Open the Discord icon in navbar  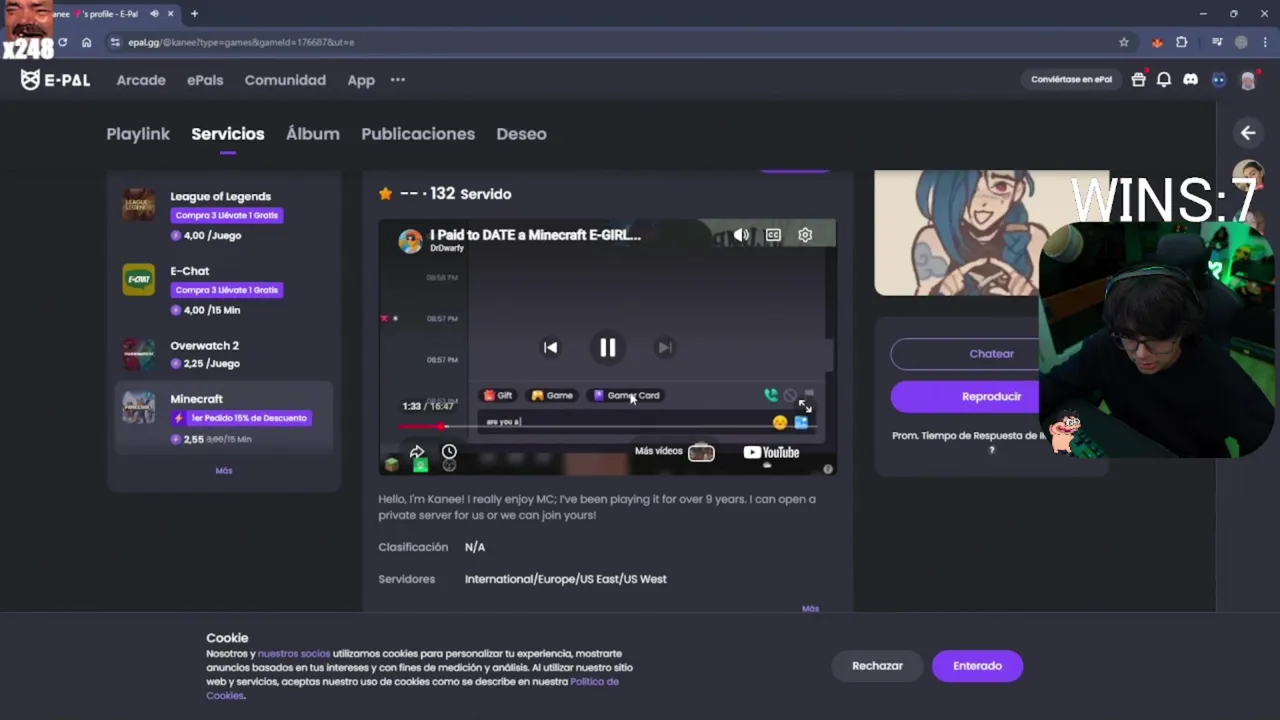tap(1190, 80)
